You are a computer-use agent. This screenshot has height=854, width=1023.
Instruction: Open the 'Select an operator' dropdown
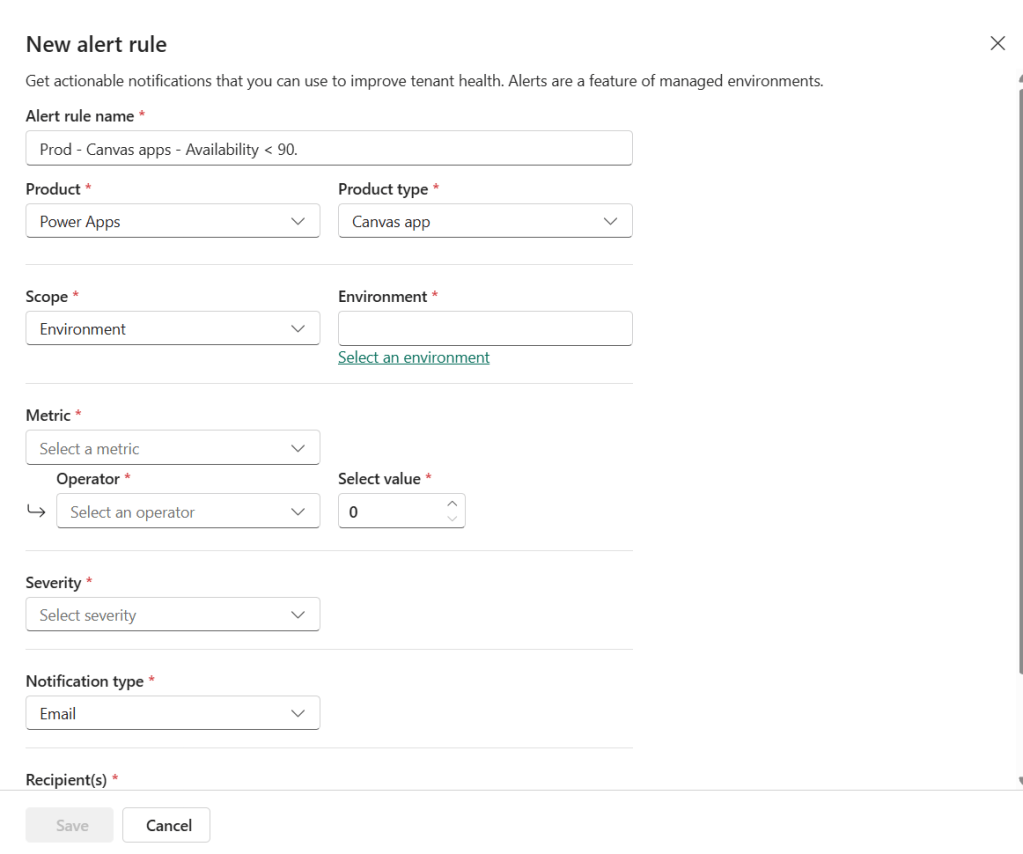click(188, 511)
